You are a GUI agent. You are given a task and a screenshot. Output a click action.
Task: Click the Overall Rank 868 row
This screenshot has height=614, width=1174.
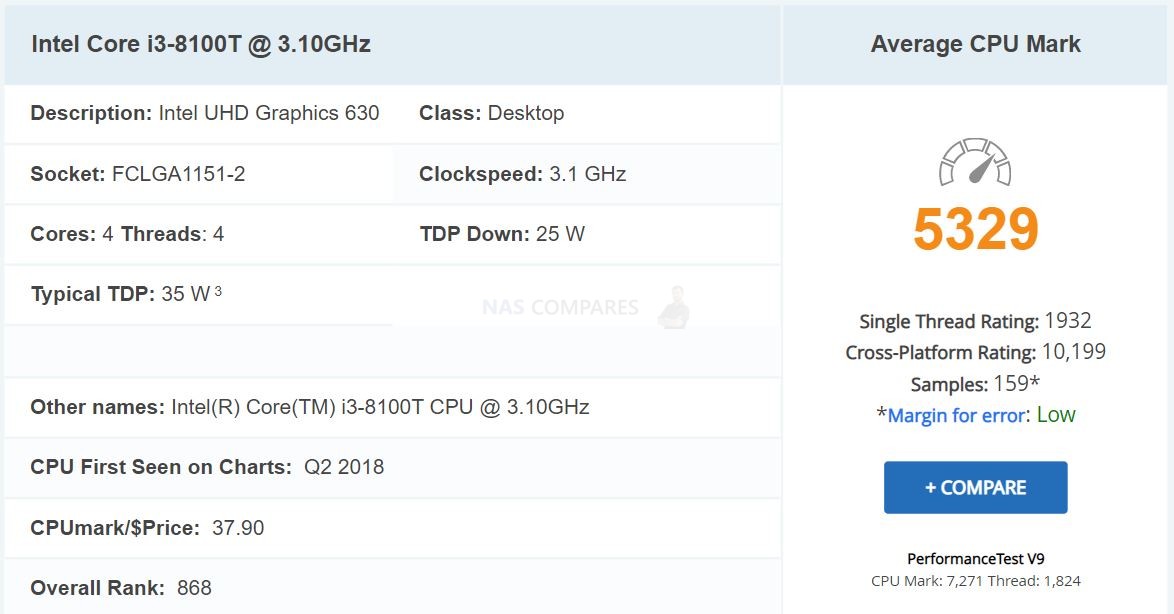pyautogui.click(x=392, y=588)
